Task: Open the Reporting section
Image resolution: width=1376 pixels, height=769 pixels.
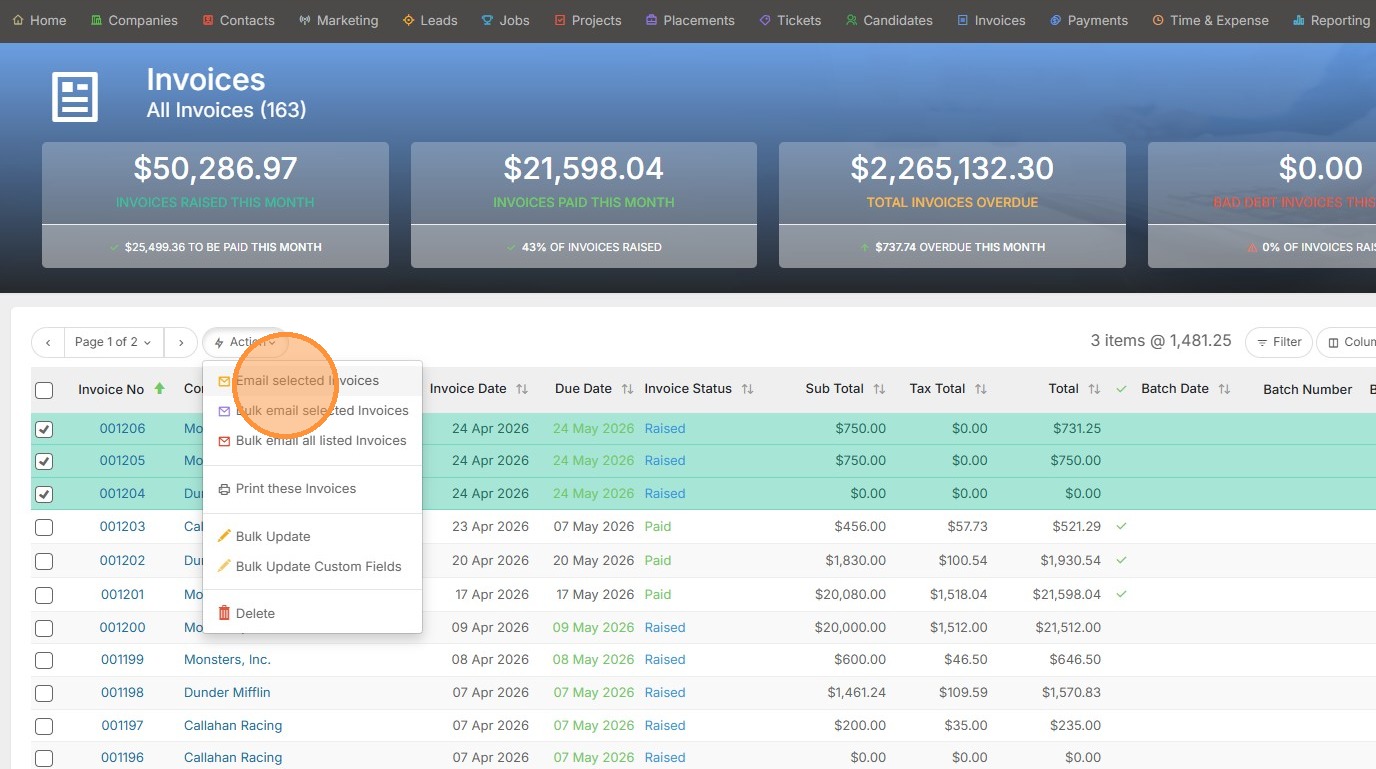Action: click(x=1331, y=20)
